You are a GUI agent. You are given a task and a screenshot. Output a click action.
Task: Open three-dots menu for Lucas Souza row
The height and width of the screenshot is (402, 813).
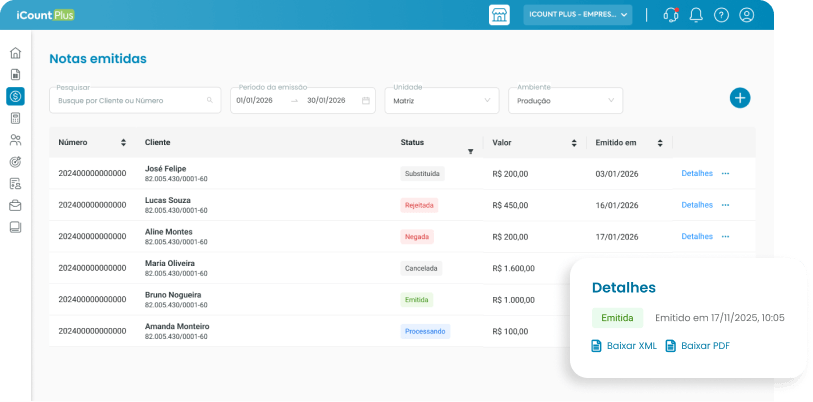coord(725,205)
